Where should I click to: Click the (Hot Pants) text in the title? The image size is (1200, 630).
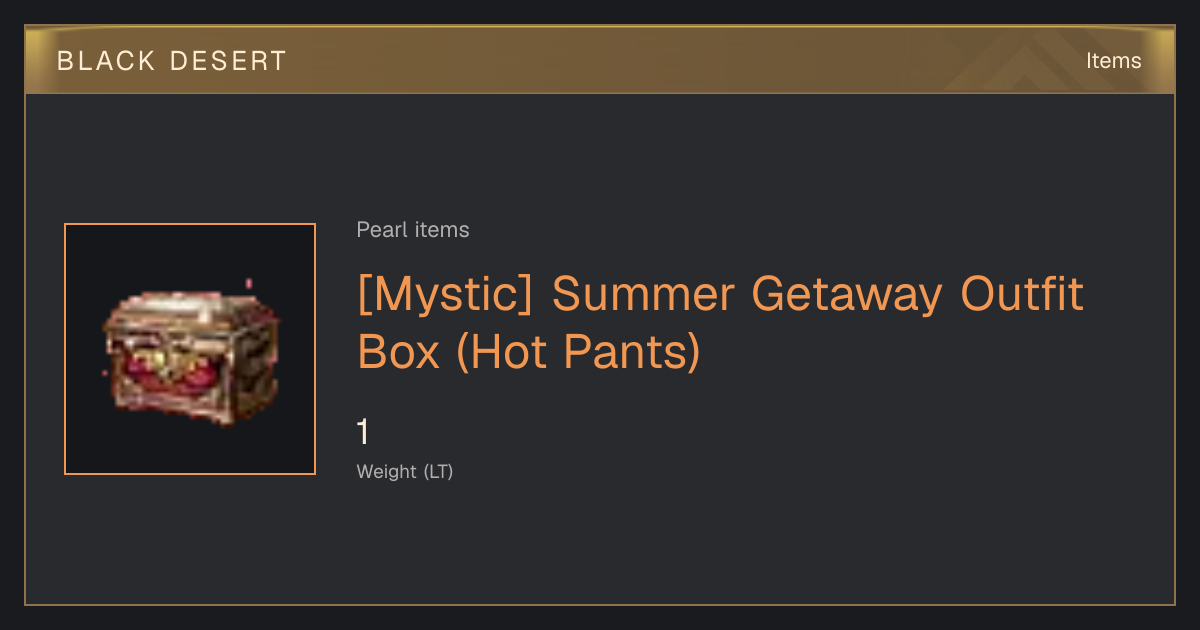pyautogui.click(x=578, y=352)
